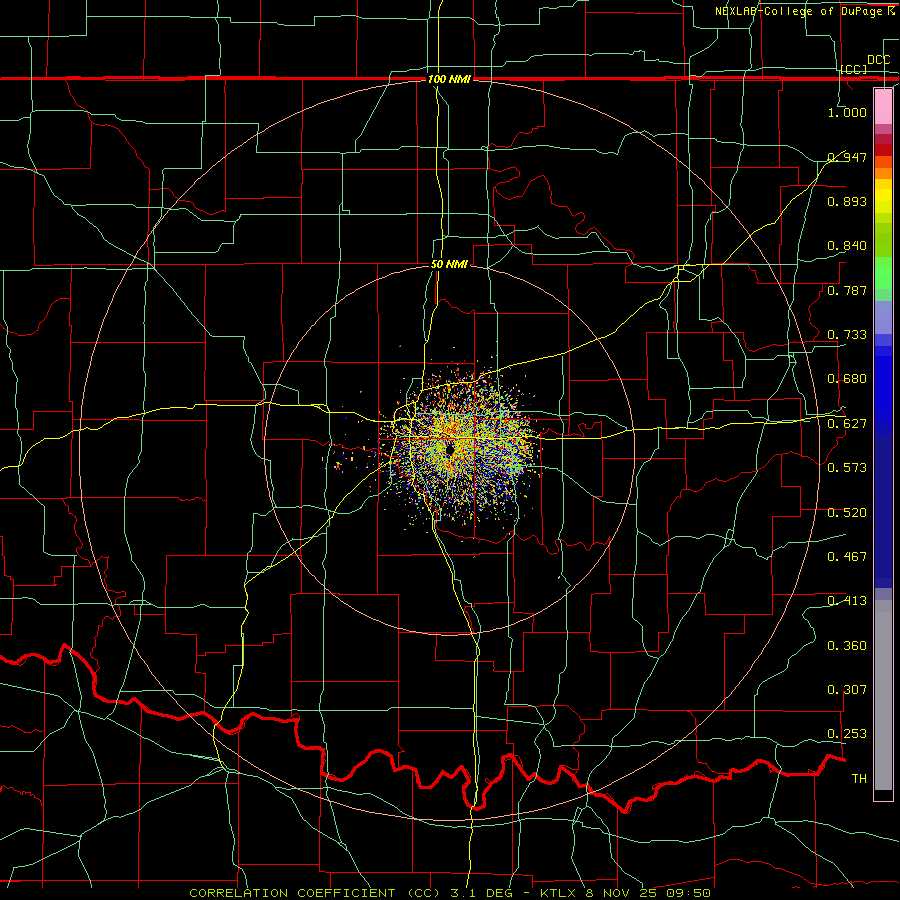Click the 50 NMI range ring label

tap(449, 264)
